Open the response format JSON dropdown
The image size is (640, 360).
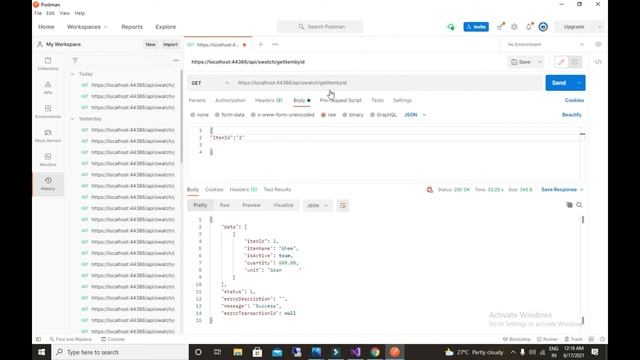click(318, 206)
